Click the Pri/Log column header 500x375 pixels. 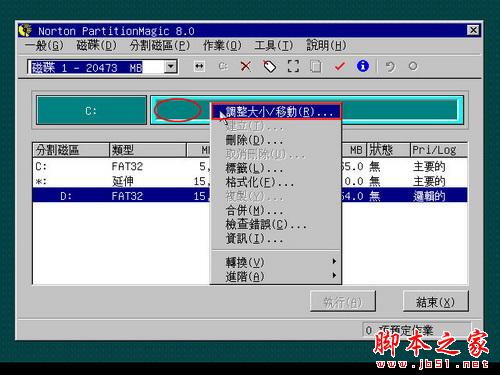438,150
